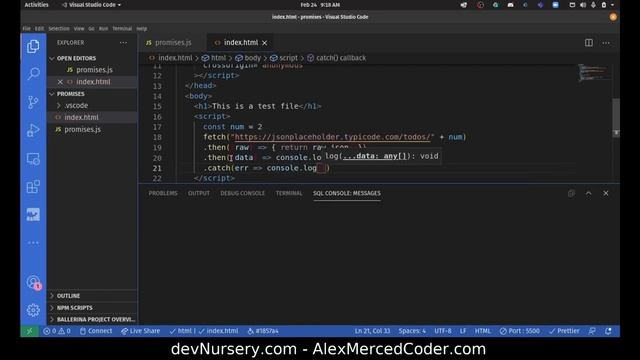
Task: Open the Edit menu
Action: tap(39, 29)
